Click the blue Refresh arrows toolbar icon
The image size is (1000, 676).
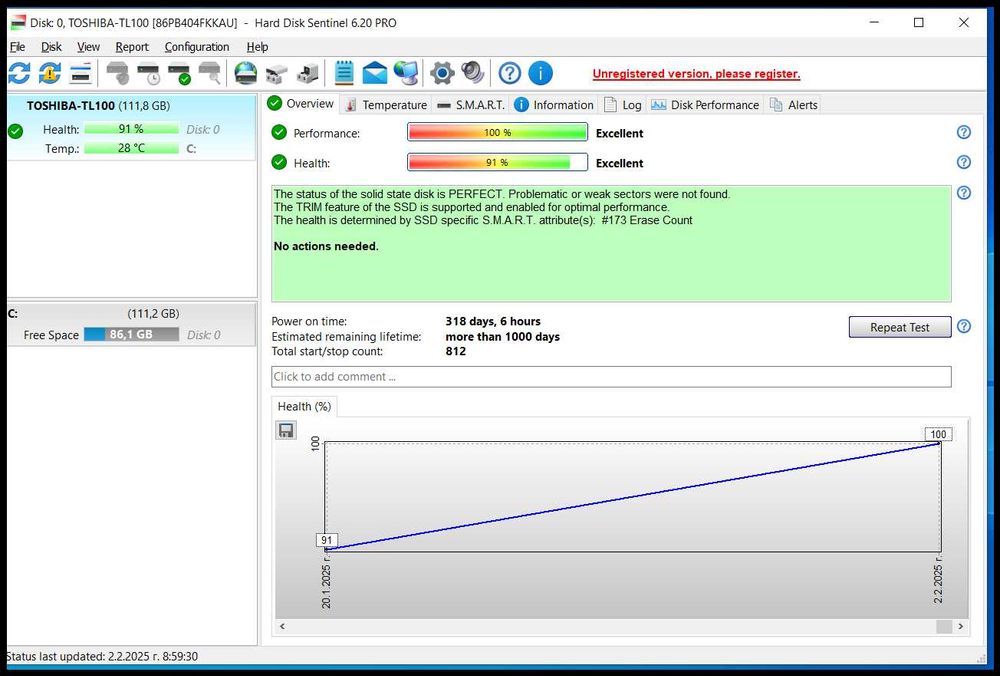[19, 73]
